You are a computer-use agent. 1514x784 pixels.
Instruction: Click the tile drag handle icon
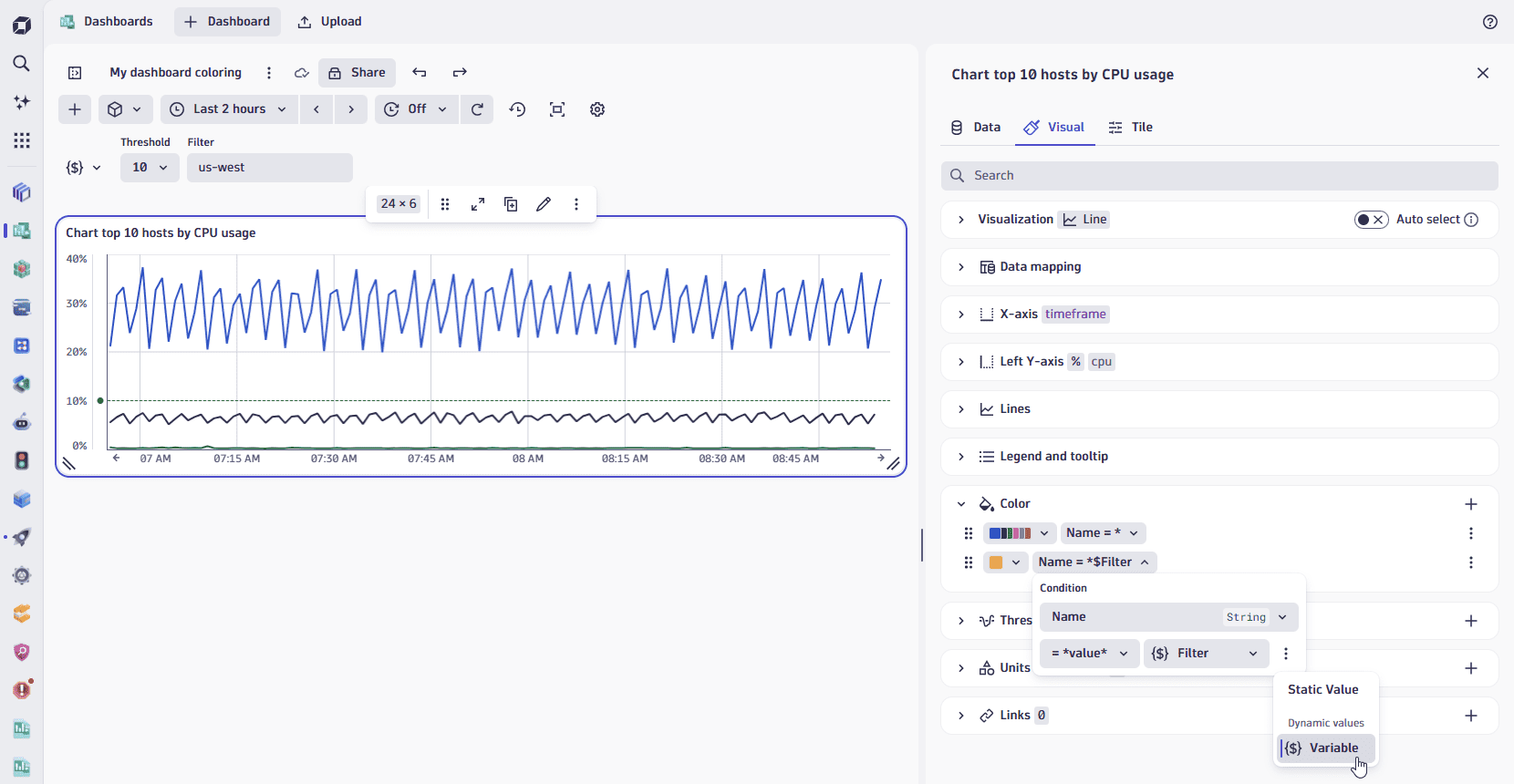445,204
